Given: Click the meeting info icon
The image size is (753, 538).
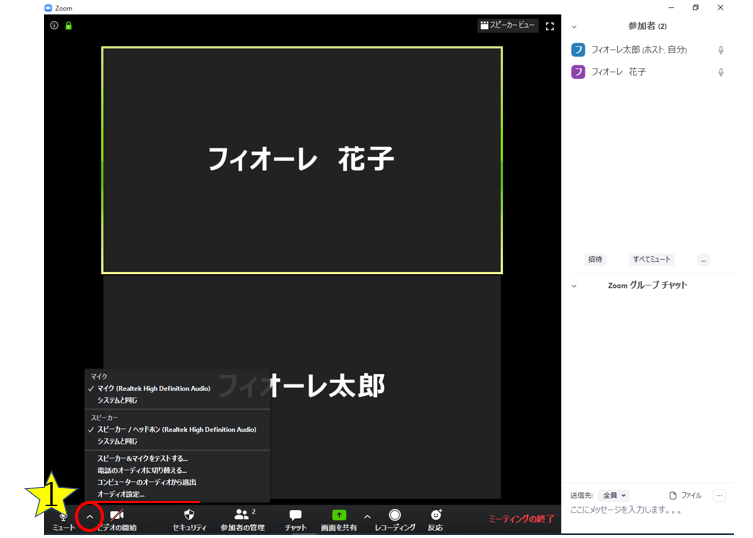Looking at the screenshot, I should [x=54, y=25].
